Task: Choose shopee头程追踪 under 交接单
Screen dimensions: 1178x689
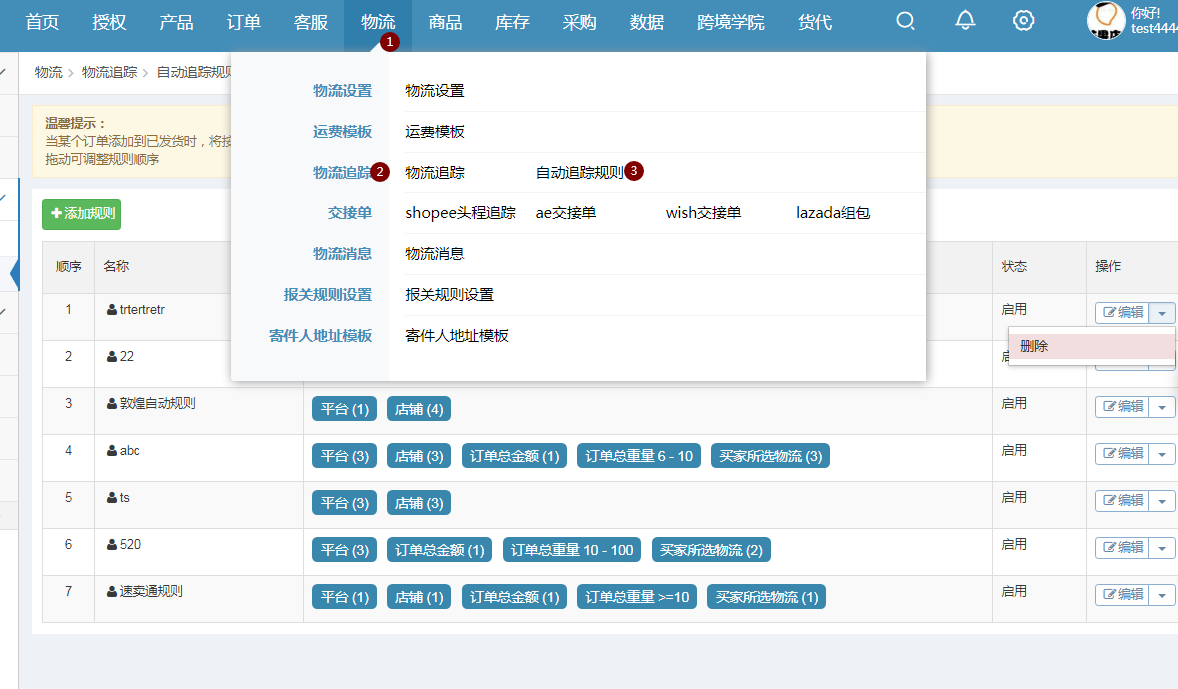Action: pyautogui.click(x=460, y=213)
